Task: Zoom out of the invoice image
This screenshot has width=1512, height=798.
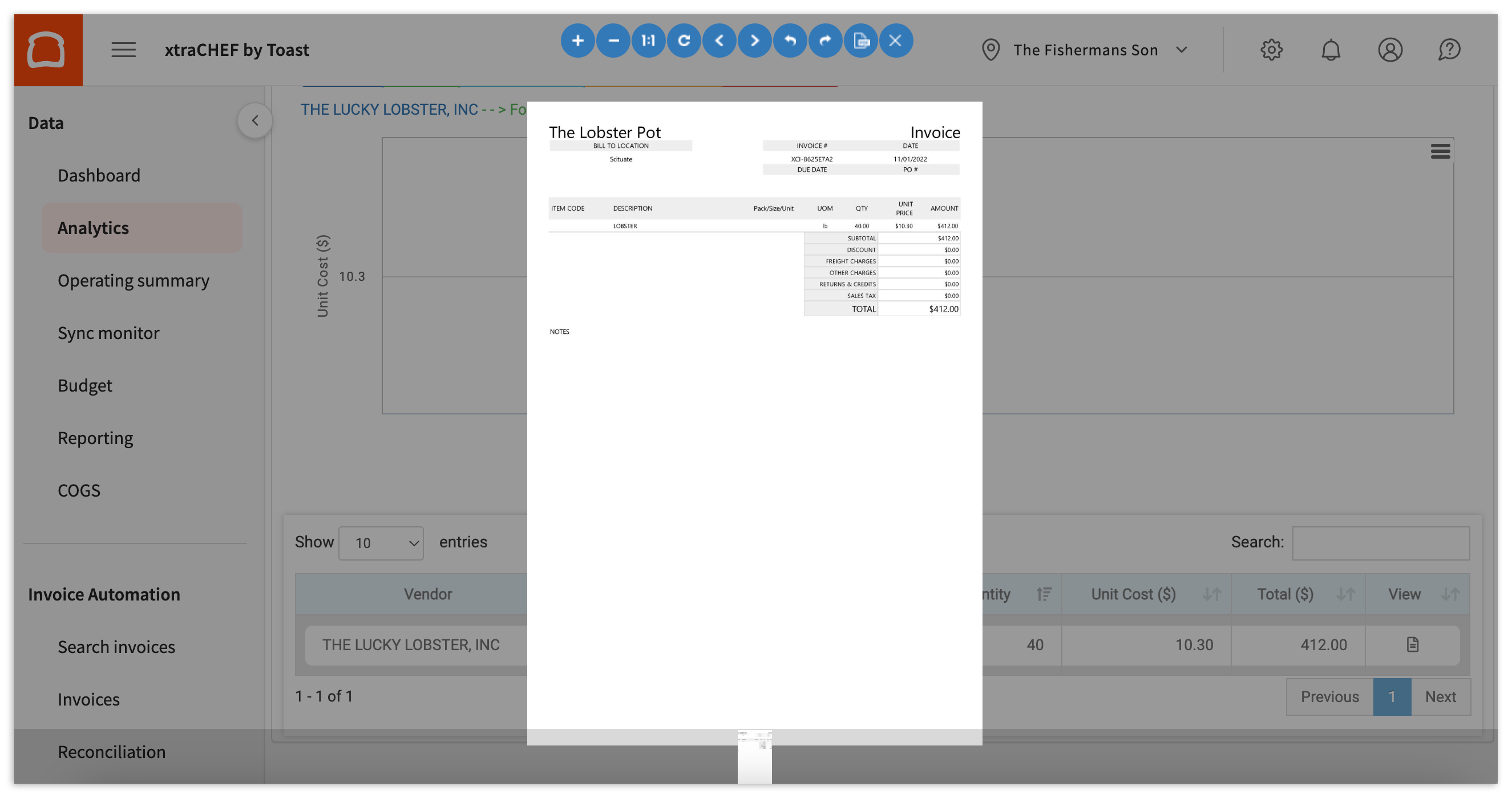Action: 613,41
